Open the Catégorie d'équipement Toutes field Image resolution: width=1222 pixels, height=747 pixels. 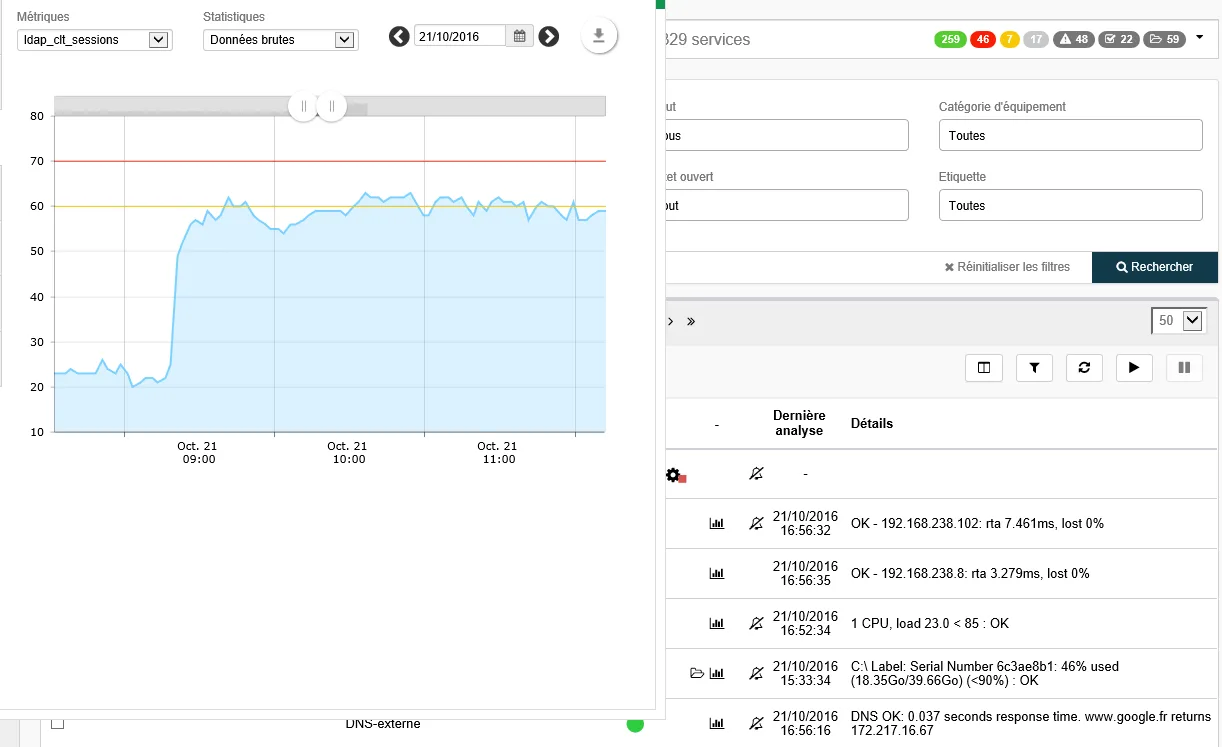click(x=1070, y=135)
